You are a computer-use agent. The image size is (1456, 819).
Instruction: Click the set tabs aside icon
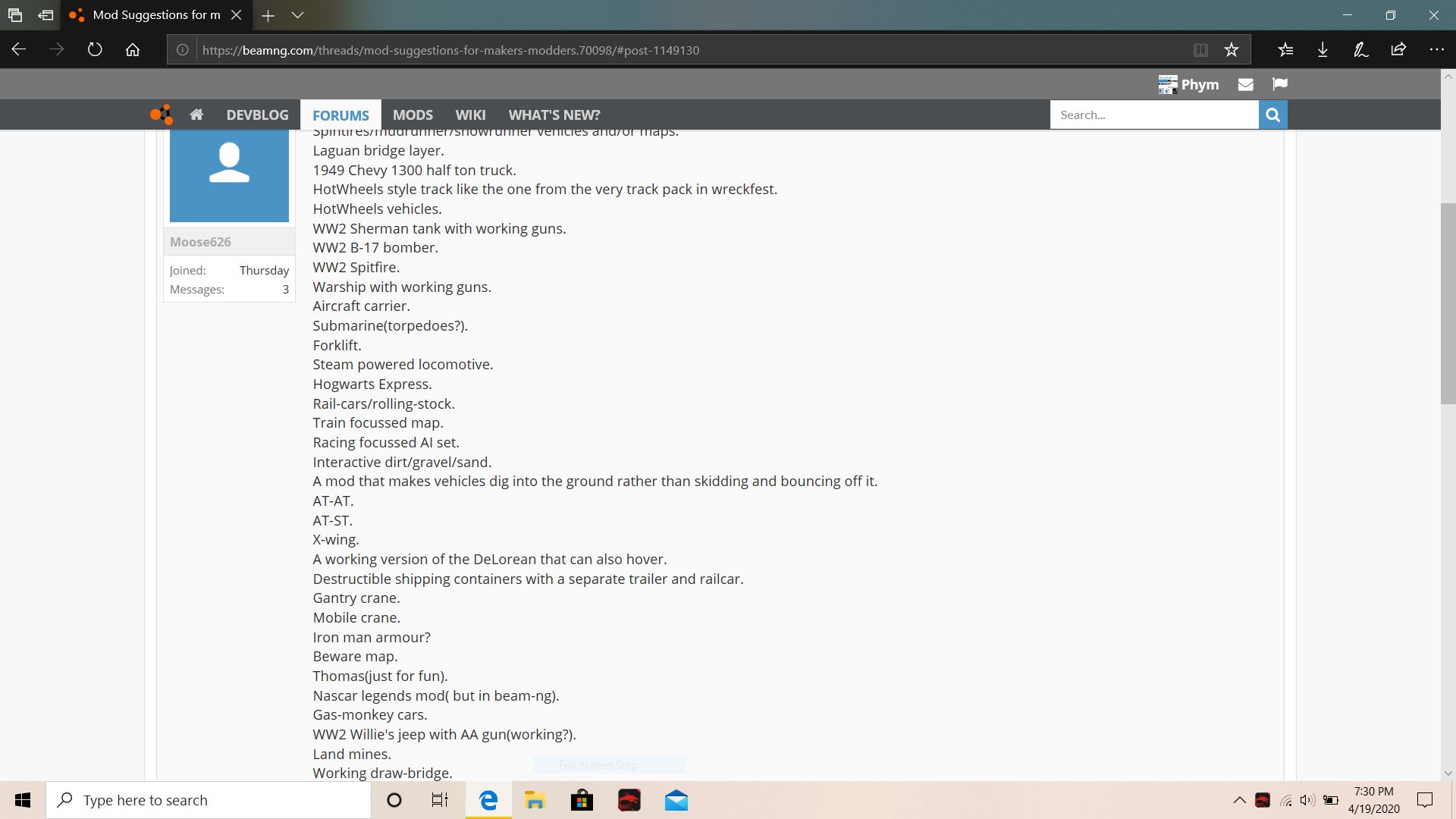pos(45,15)
